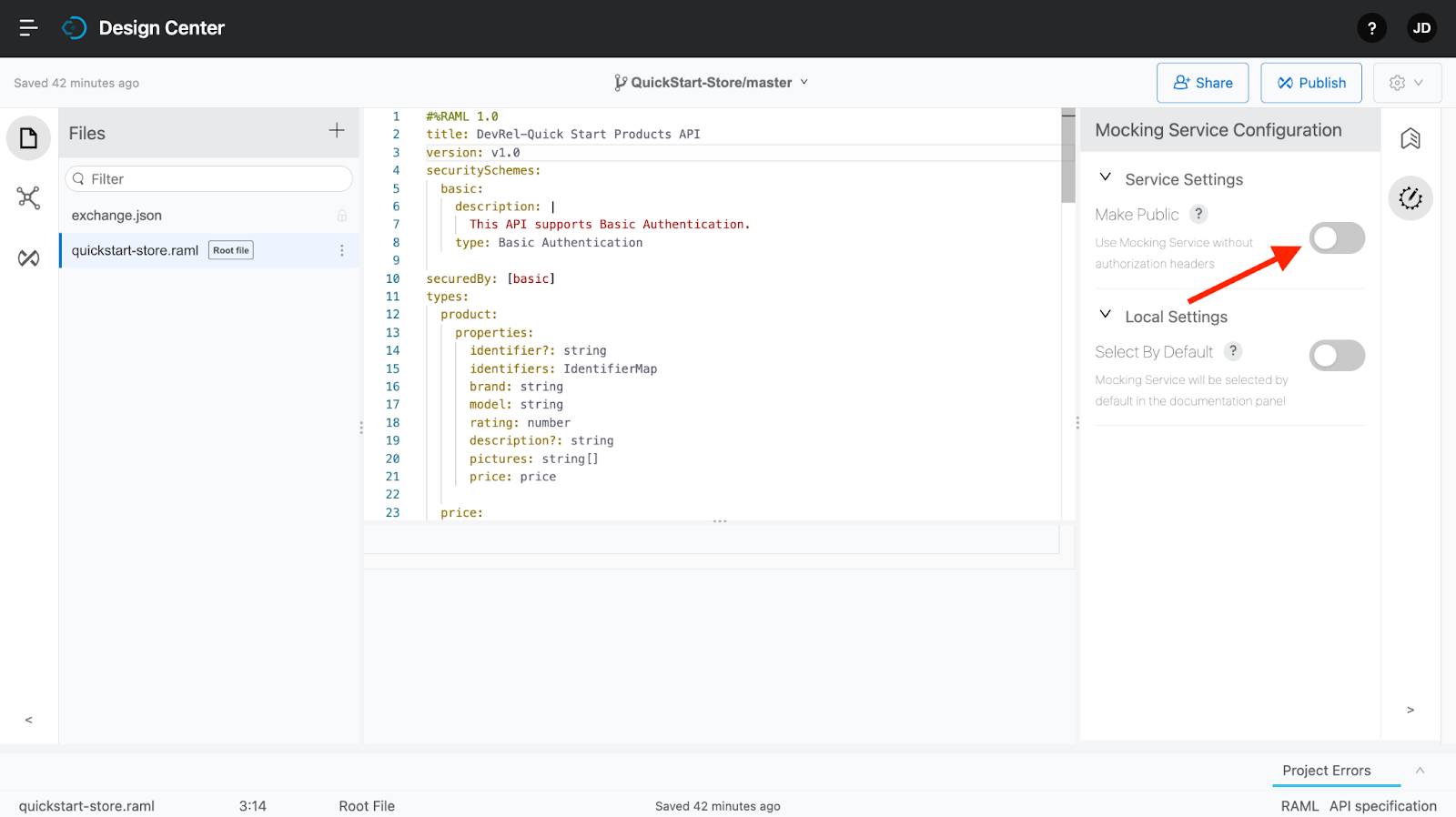Viewport: 1456px width, 817px height.
Task: Click status bar quickstart-store.raml filename
Action: [86, 806]
